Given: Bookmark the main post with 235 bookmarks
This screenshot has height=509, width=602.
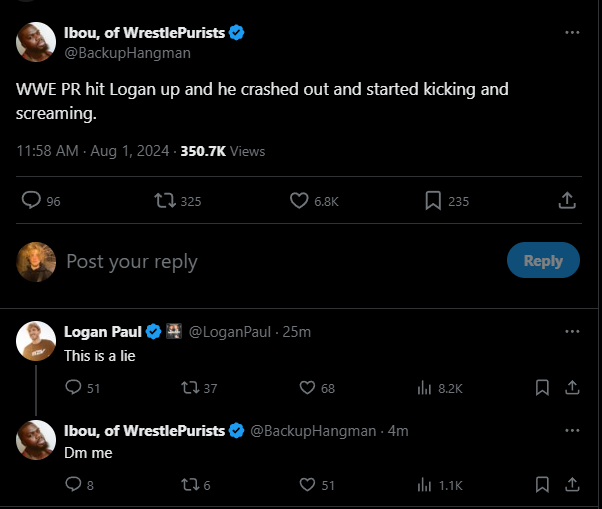Looking at the screenshot, I should pos(433,201).
